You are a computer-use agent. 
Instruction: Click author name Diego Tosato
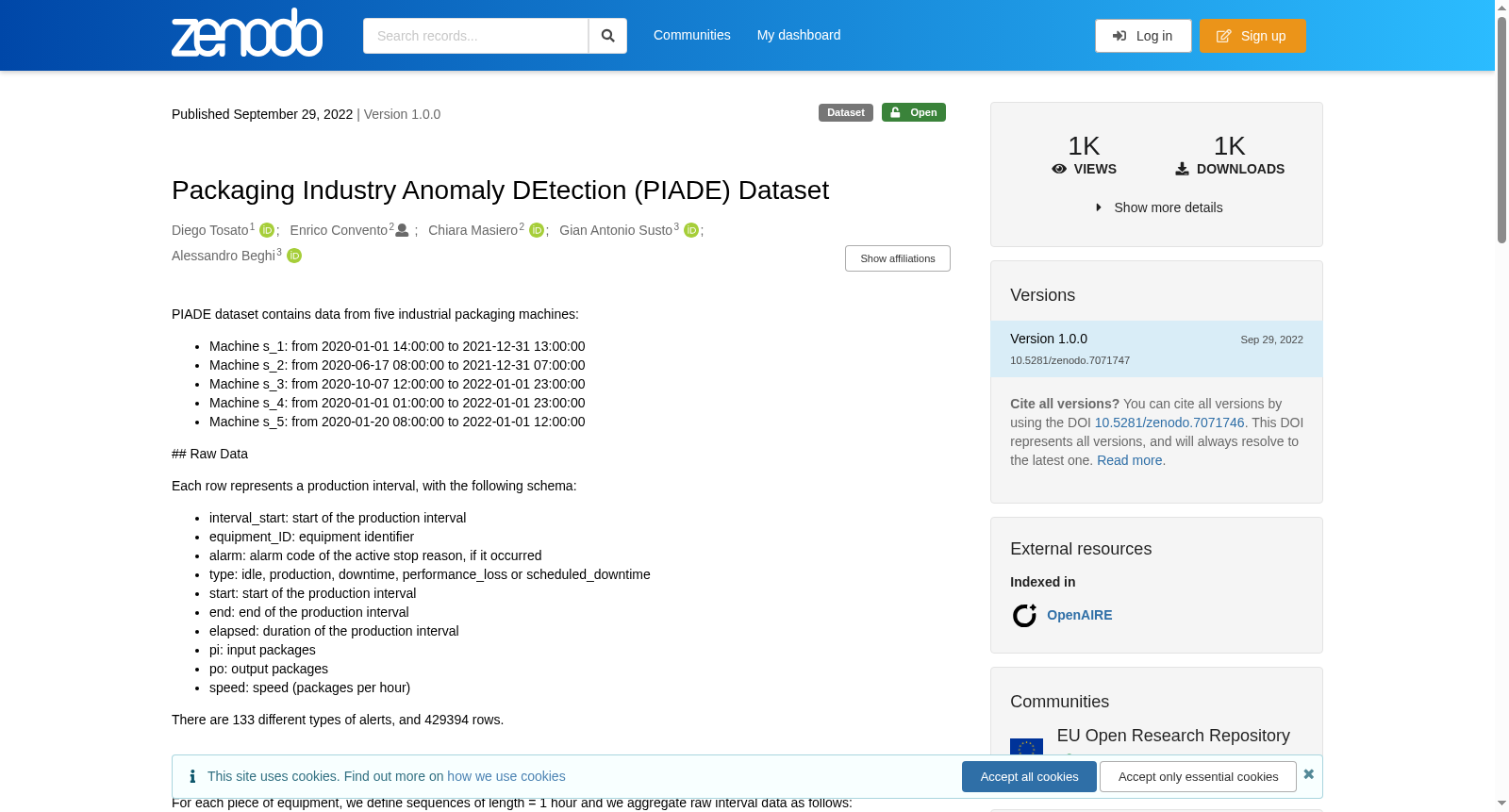(x=209, y=230)
